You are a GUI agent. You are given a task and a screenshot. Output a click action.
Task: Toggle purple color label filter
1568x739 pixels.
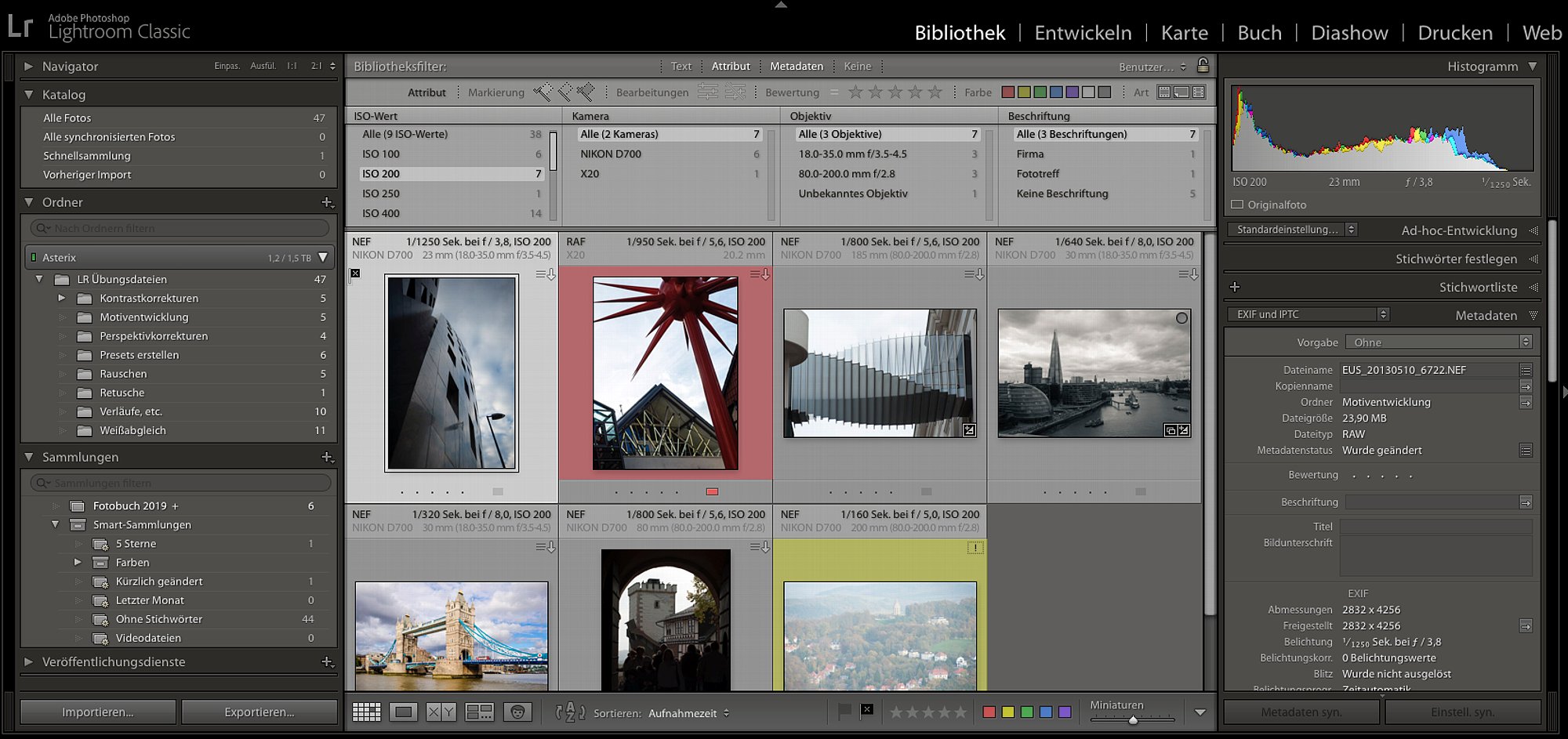point(1073,92)
